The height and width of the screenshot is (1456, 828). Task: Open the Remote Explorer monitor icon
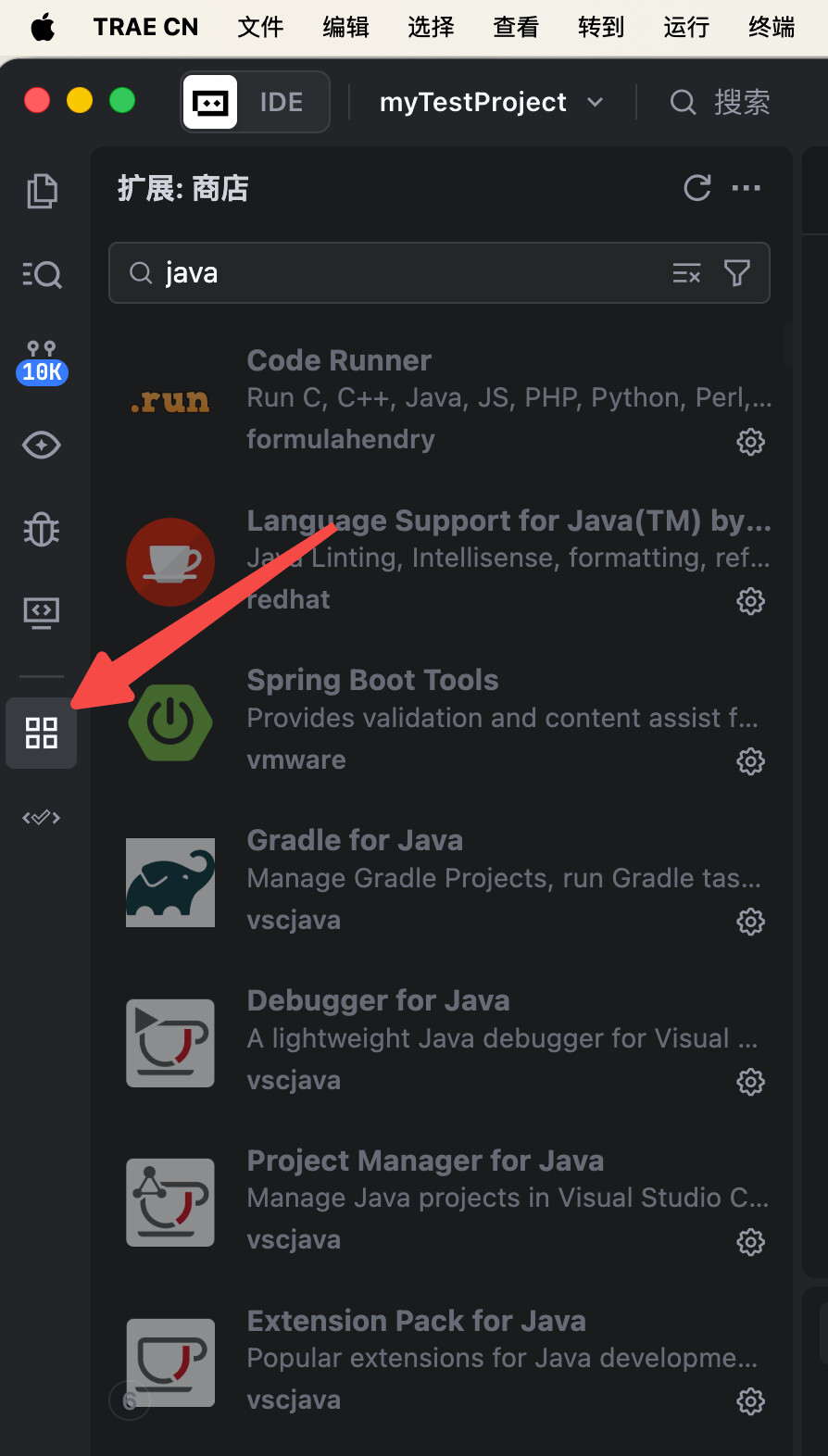42,612
